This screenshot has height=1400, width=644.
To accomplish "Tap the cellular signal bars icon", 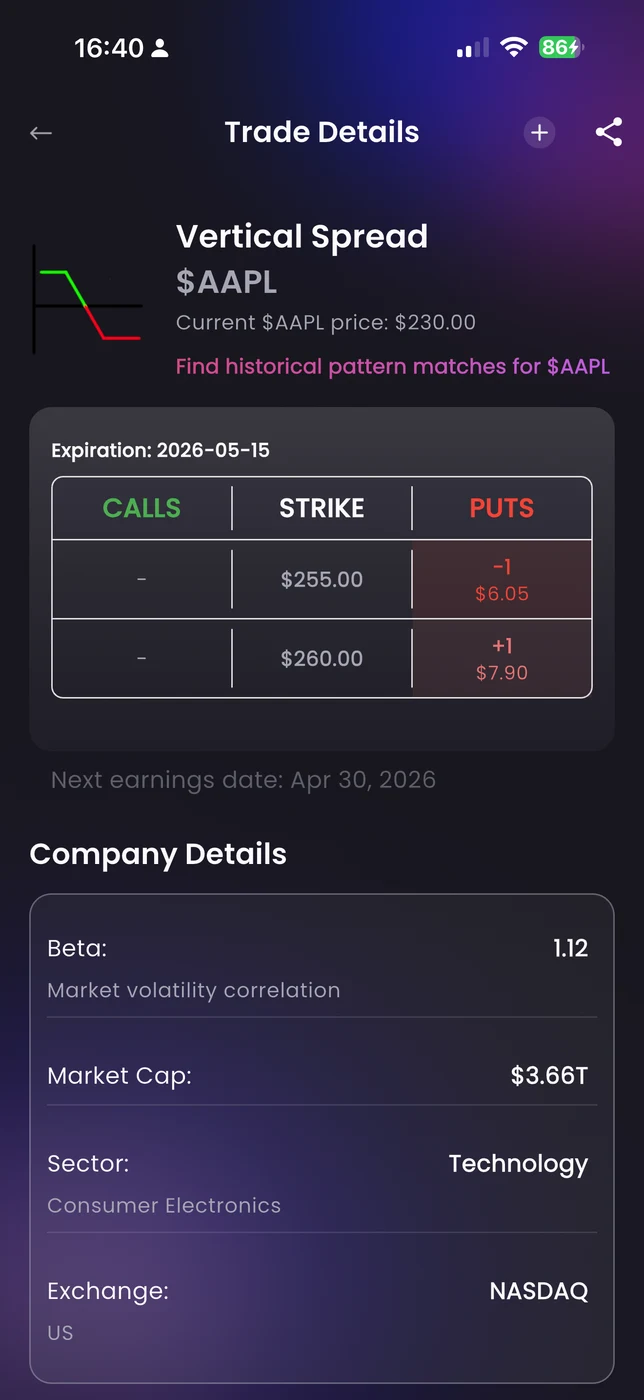I will click(x=472, y=47).
